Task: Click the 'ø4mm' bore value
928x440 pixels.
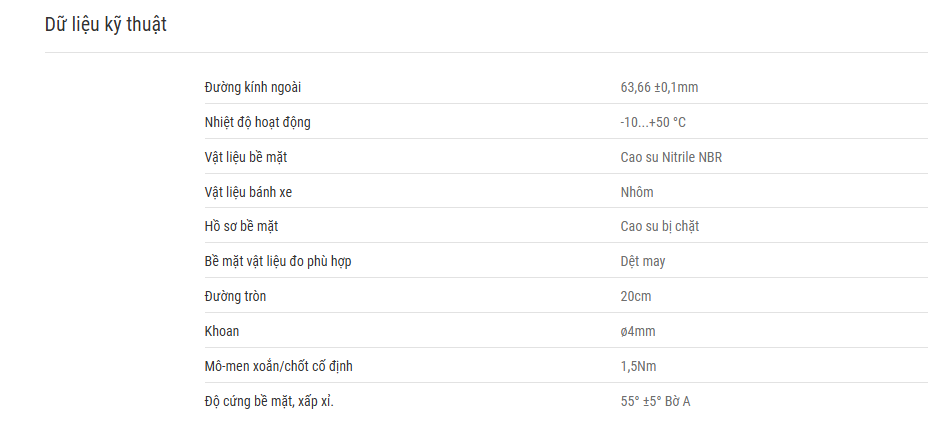Action: [638, 331]
